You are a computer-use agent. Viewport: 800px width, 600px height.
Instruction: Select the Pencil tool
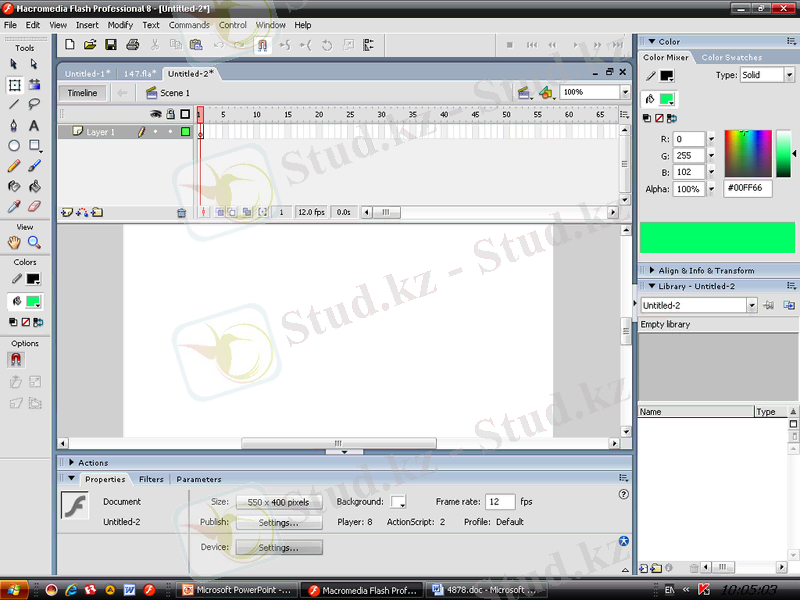click(x=14, y=166)
